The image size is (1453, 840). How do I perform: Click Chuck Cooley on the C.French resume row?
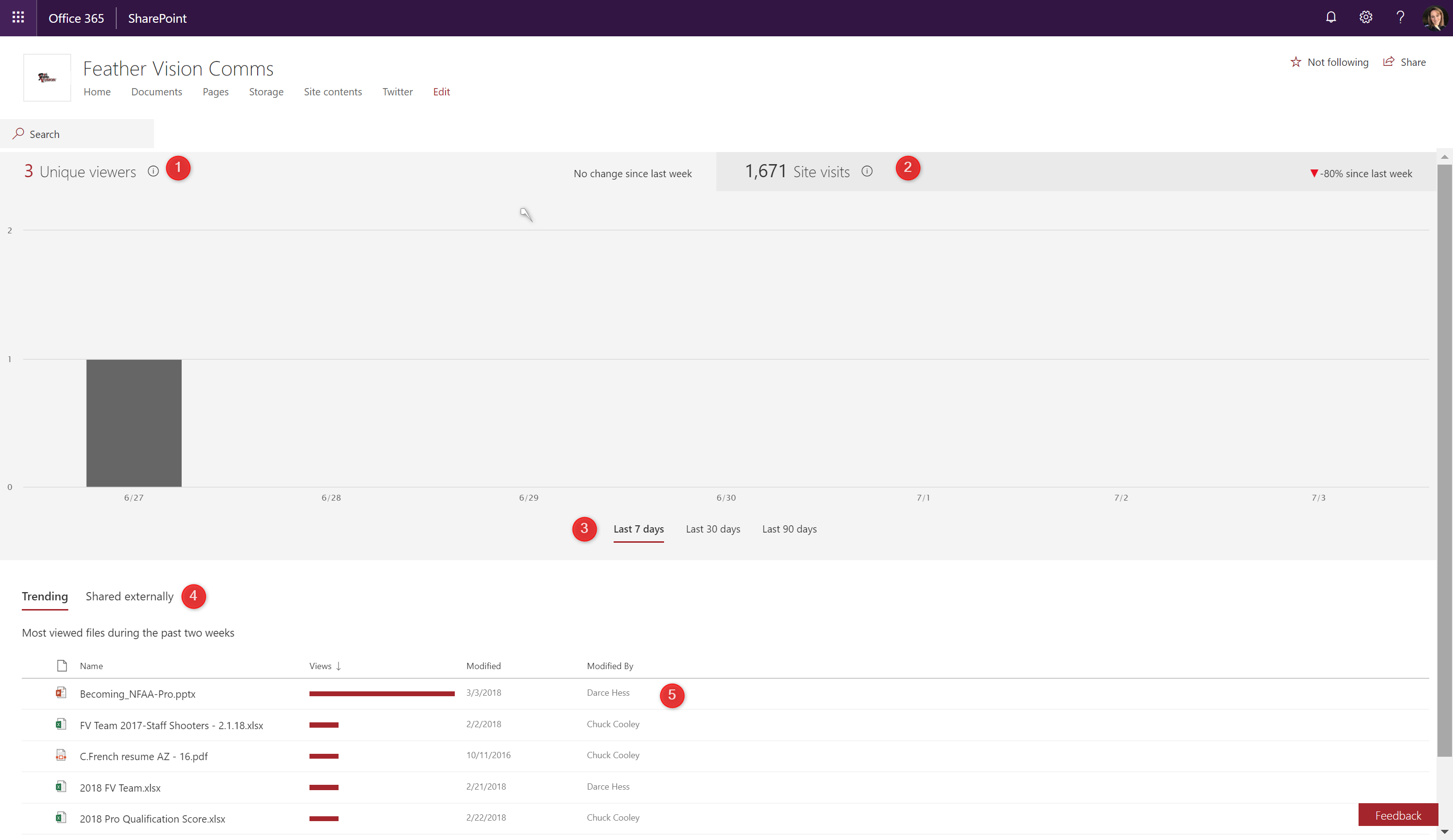(613, 755)
